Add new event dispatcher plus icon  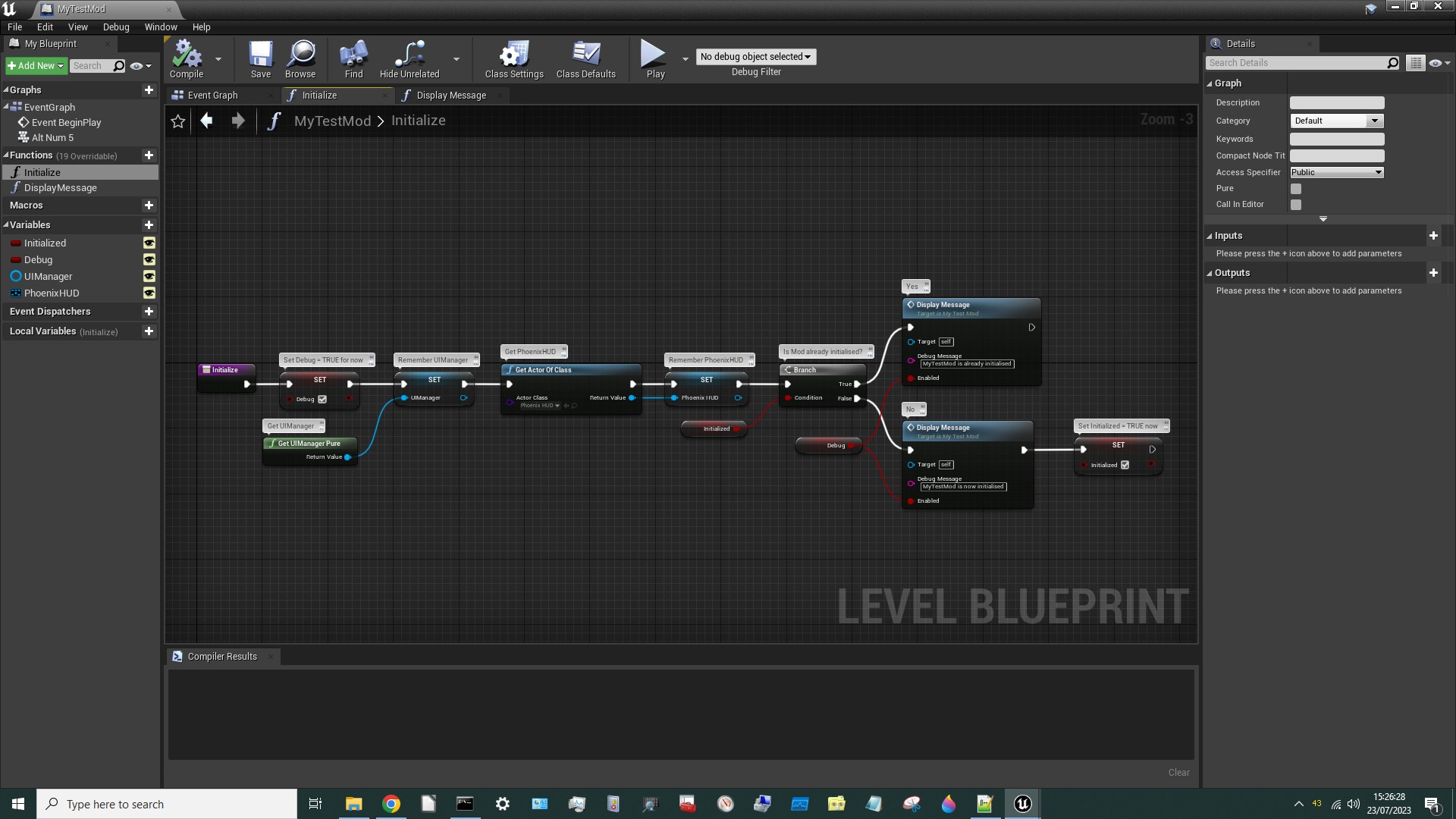(x=149, y=311)
